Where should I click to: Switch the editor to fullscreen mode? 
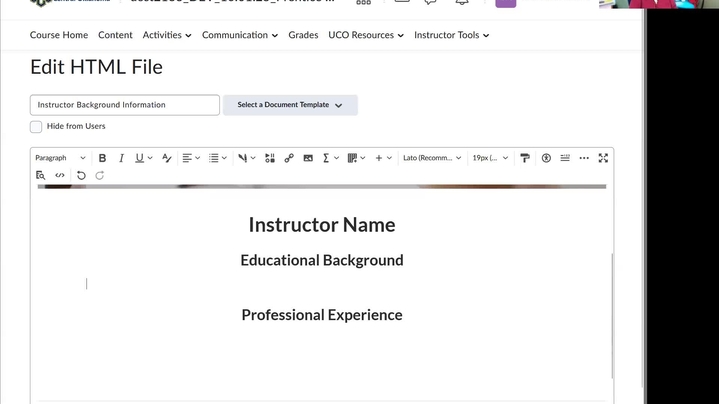tap(603, 158)
